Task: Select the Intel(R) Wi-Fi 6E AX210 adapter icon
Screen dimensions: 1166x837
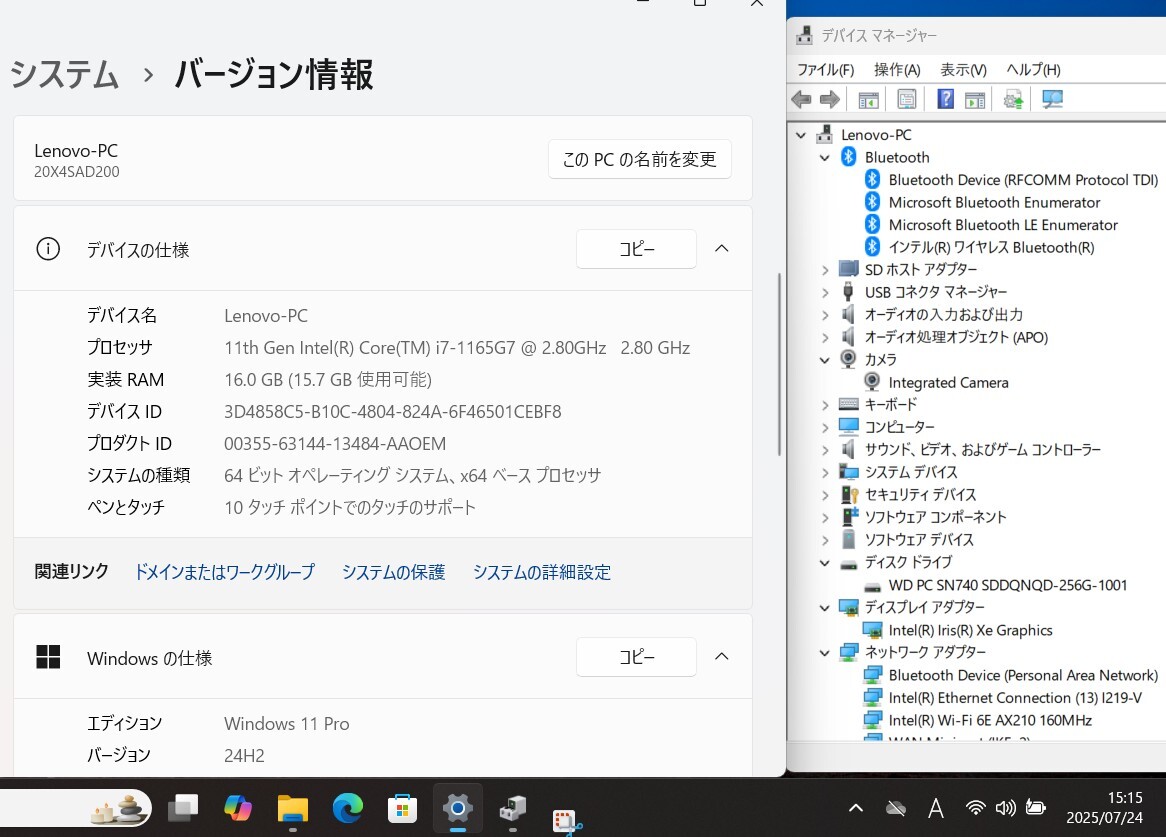Action: pos(872,720)
